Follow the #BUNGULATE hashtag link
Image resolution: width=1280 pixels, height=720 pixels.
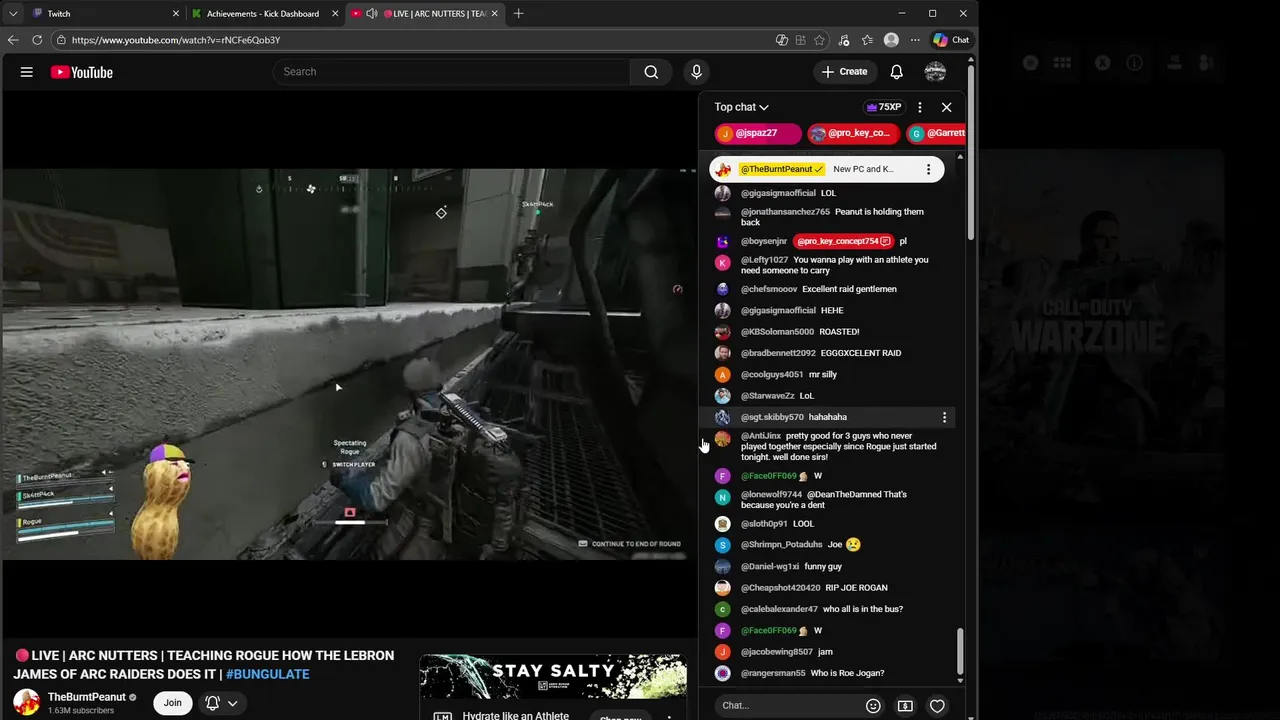[x=267, y=674]
